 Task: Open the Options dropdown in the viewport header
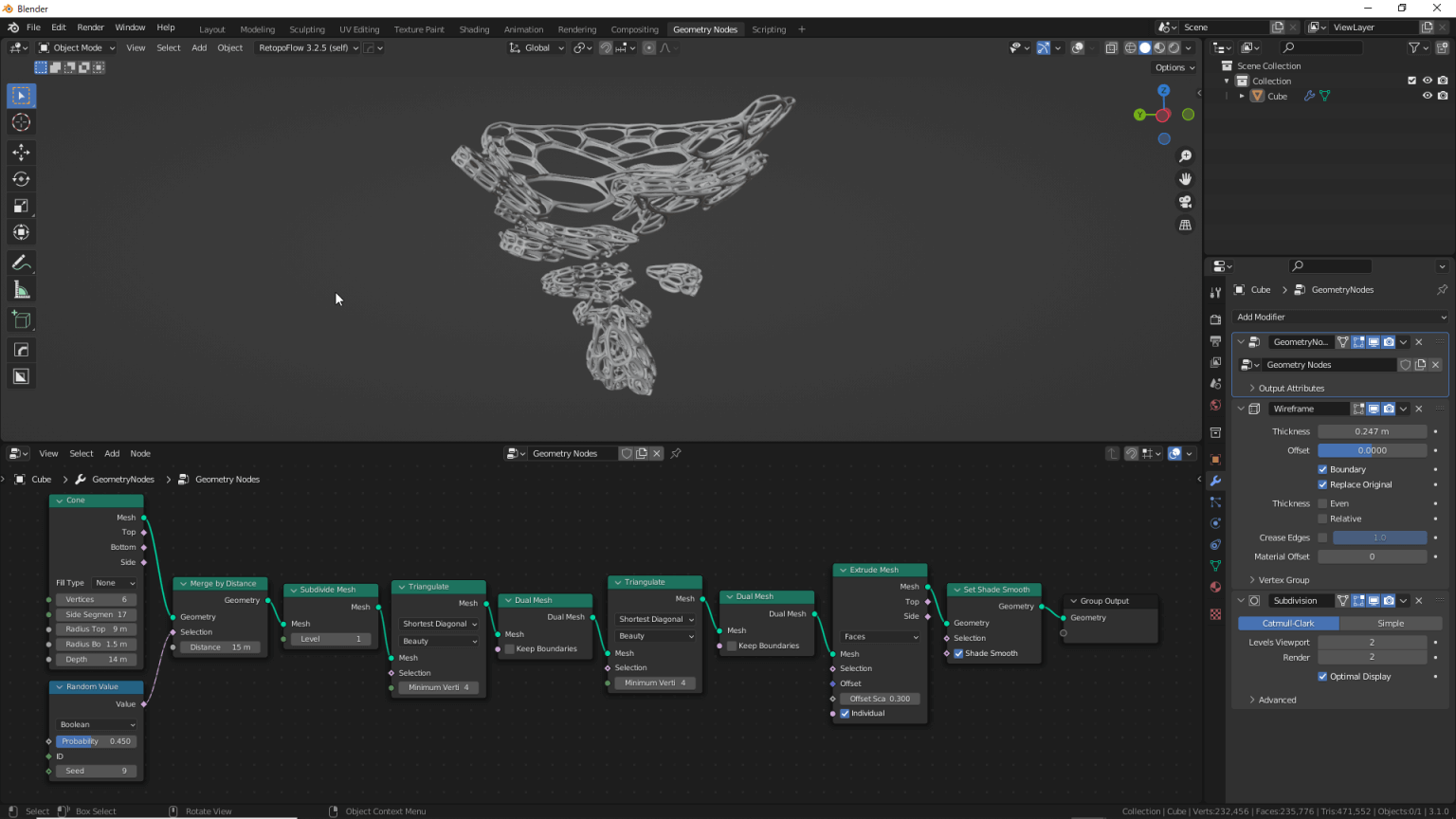coord(1174,67)
